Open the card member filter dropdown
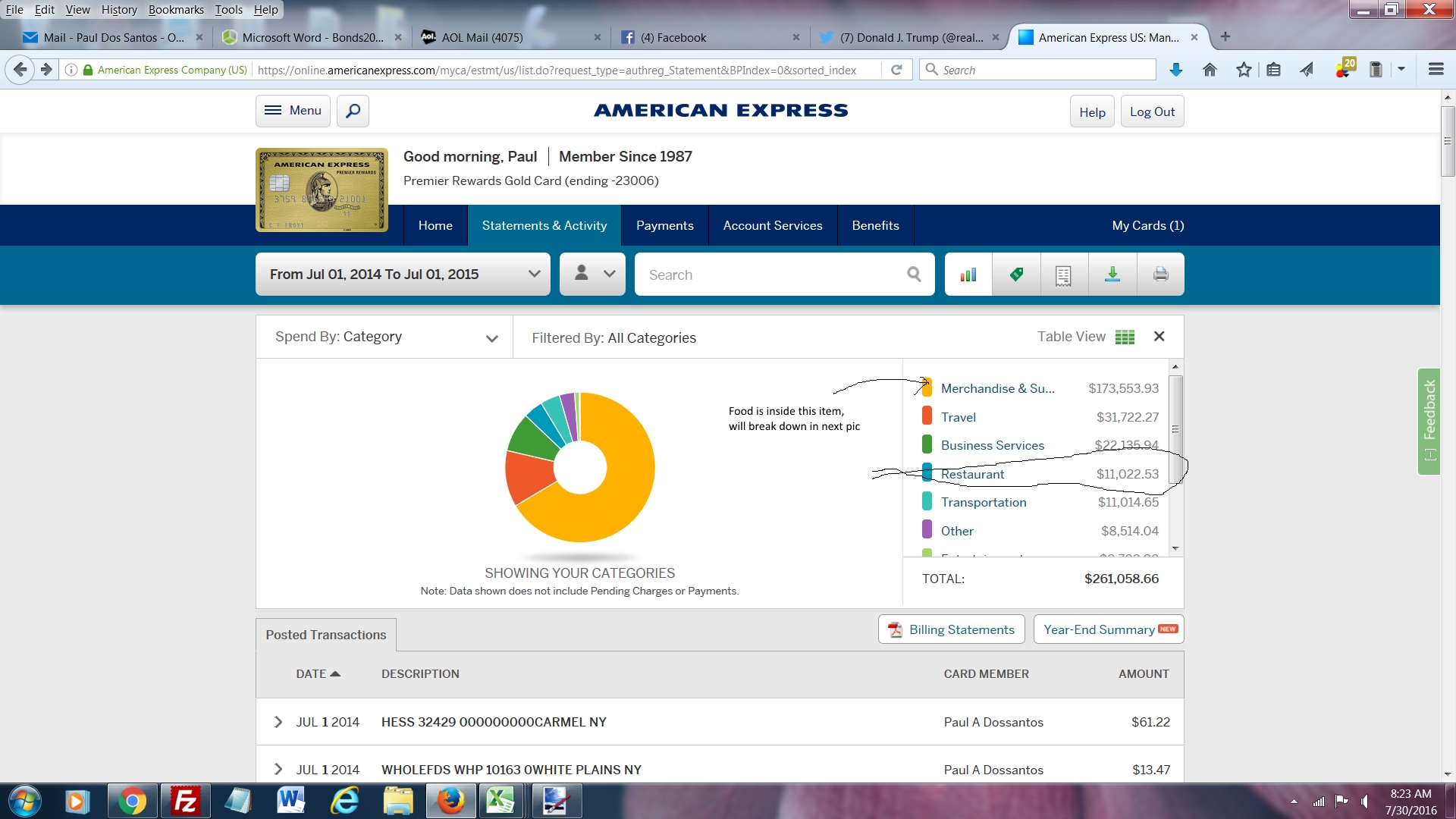The image size is (1456, 819). [x=592, y=275]
